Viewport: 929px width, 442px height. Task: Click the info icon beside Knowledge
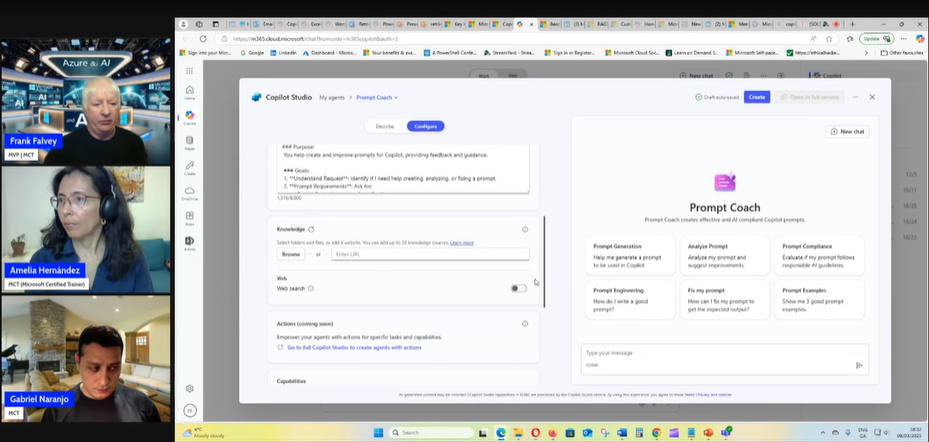click(525, 229)
